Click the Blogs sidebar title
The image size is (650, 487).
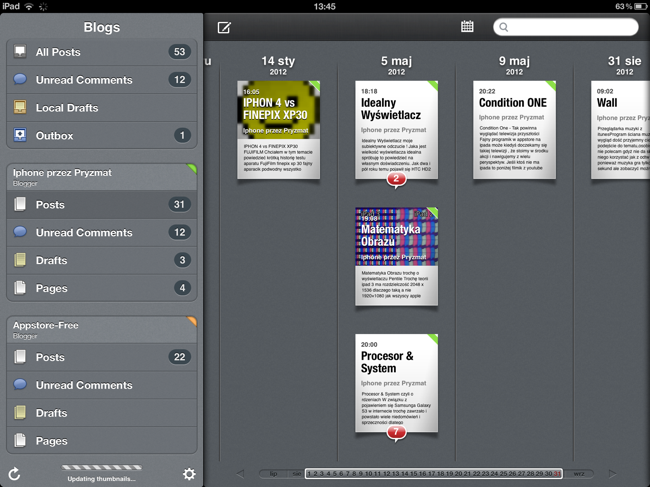coord(102,27)
